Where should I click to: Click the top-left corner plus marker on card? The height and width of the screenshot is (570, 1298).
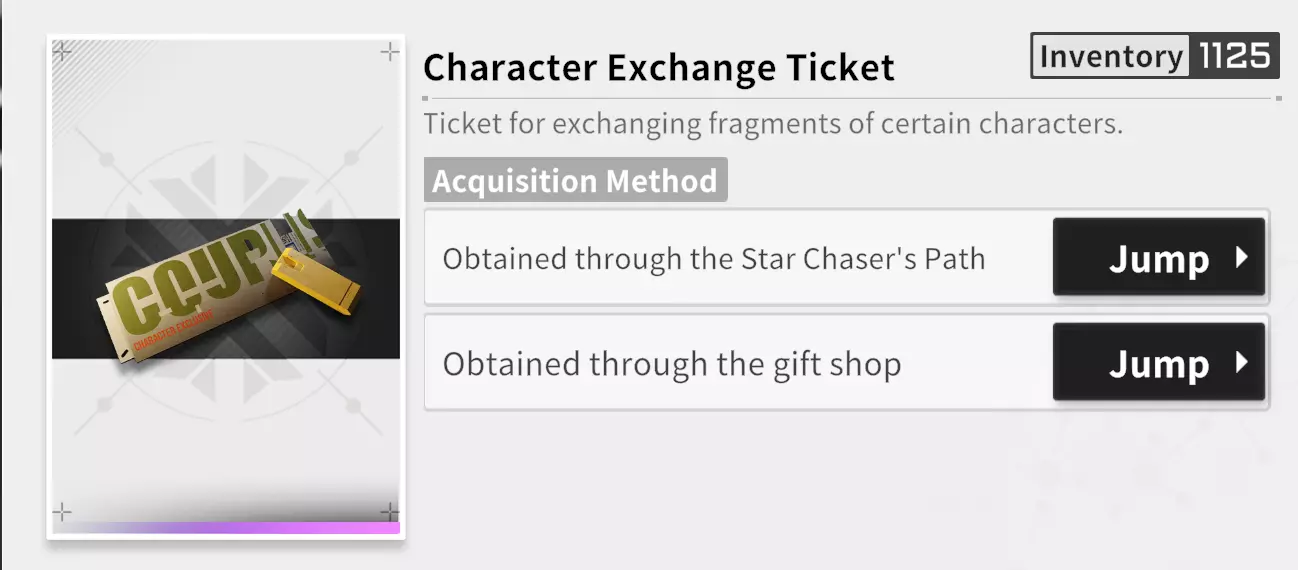(x=62, y=51)
